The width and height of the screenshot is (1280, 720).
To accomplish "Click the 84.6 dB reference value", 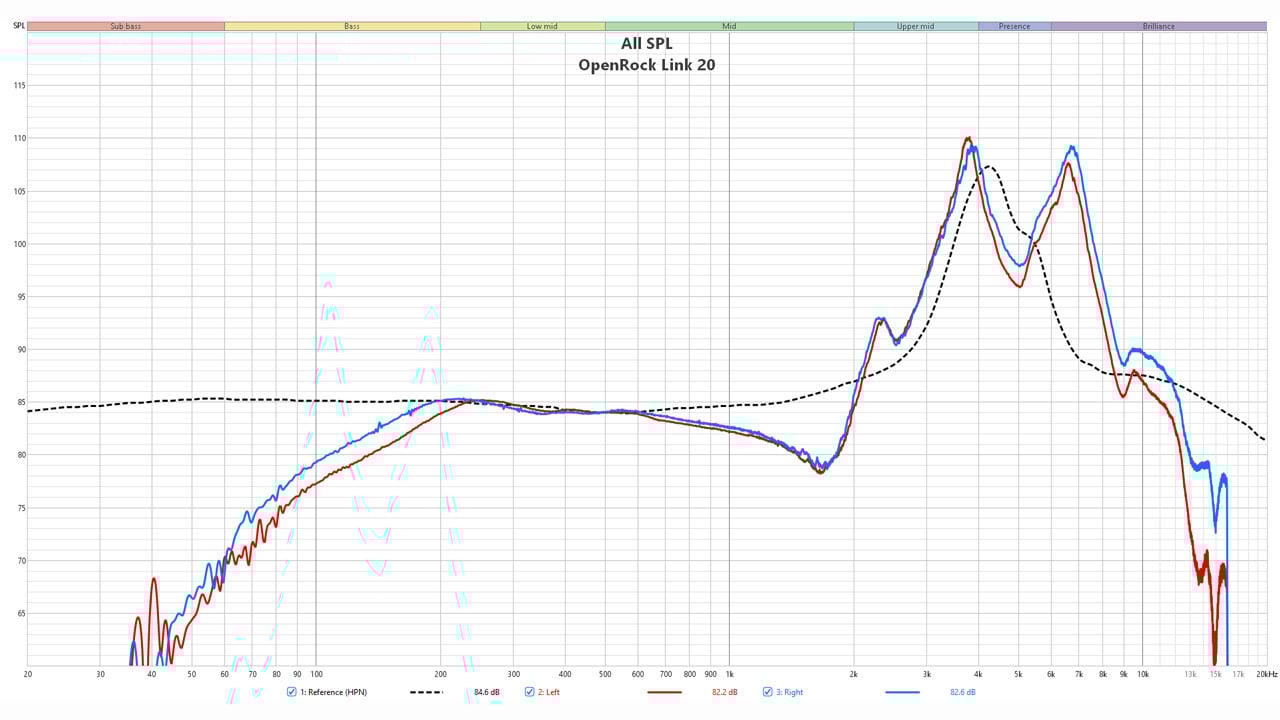I will (487, 692).
